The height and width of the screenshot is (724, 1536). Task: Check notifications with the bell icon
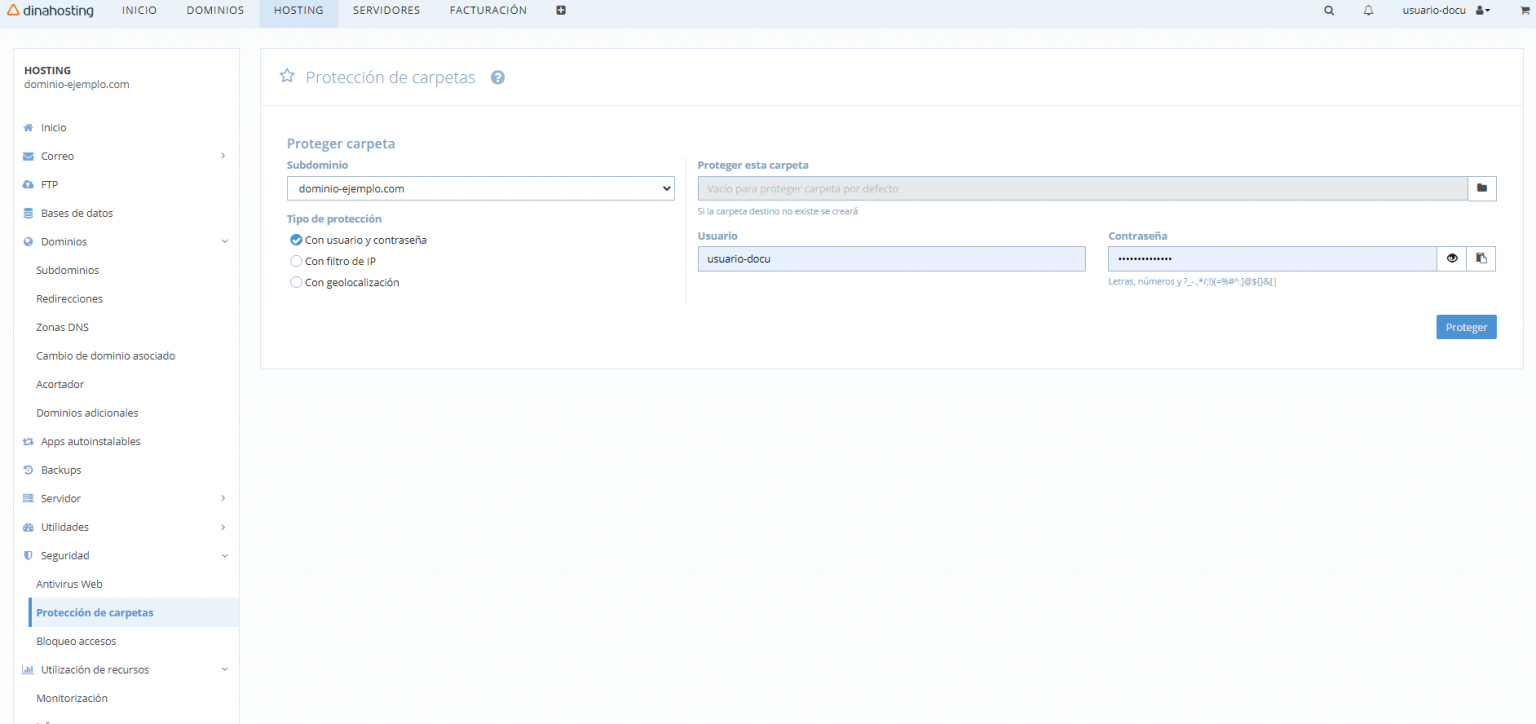click(1367, 10)
